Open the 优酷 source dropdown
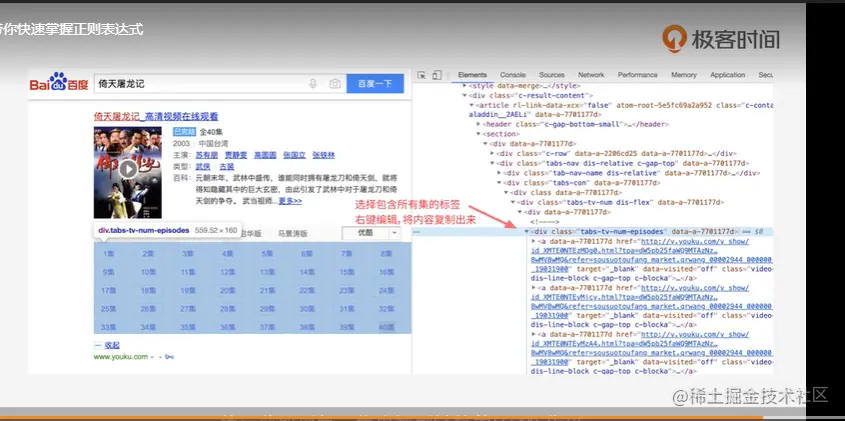The width and height of the screenshot is (845, 421). (371, 233)
